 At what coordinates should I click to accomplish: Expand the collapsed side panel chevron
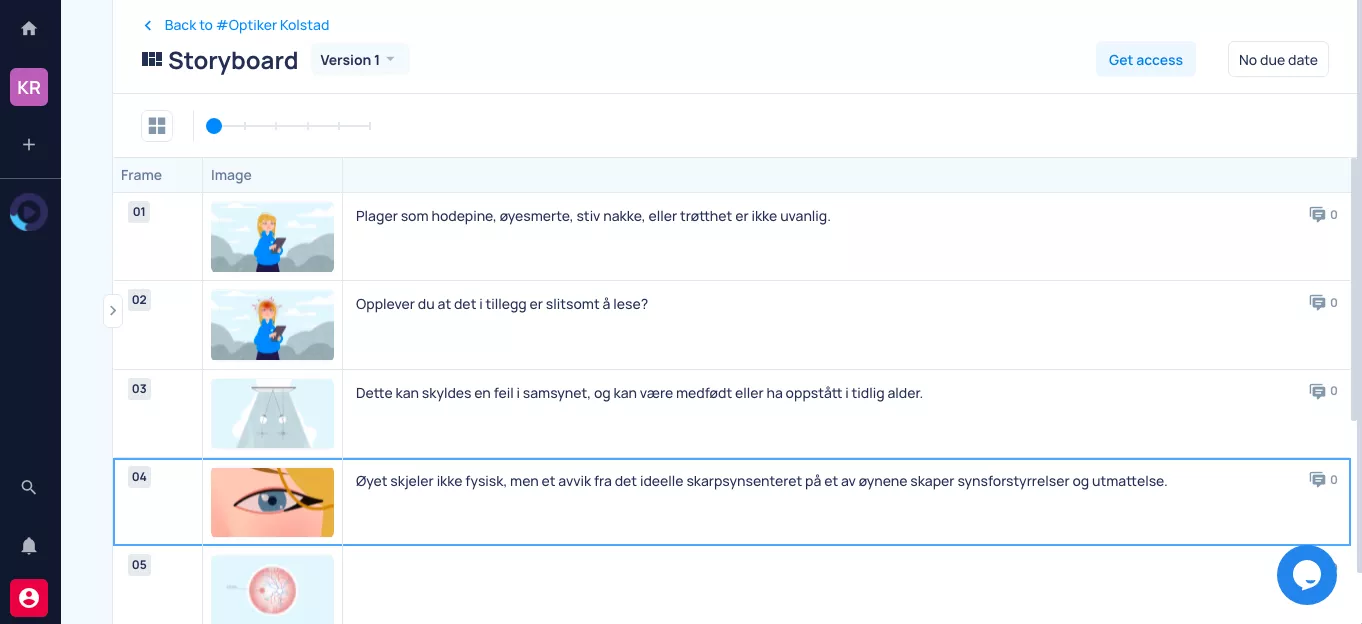coord(113,311)
